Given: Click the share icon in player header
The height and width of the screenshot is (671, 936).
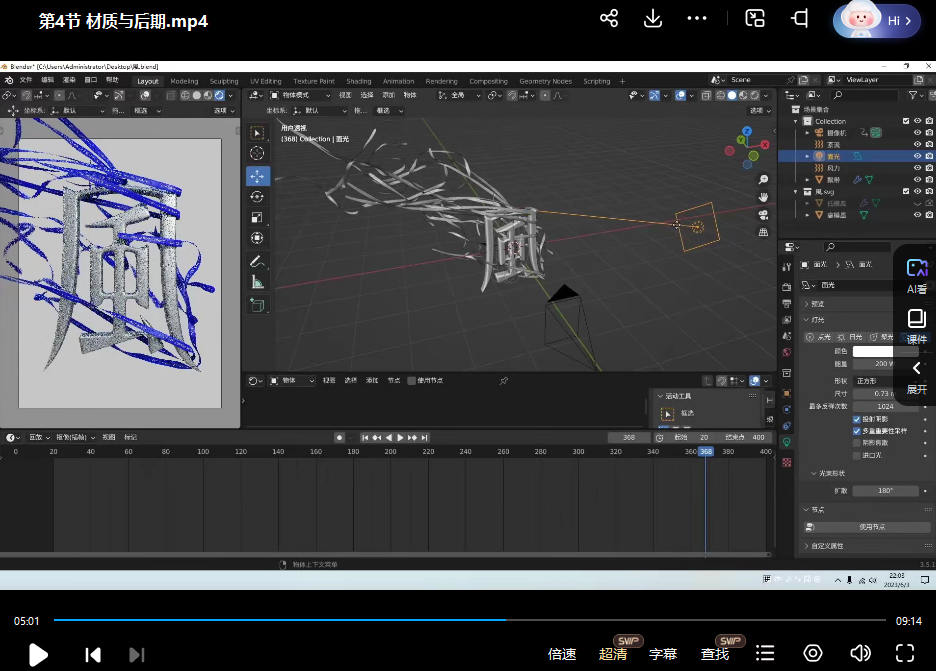Looking at the screenshot, I should (609, 19).
